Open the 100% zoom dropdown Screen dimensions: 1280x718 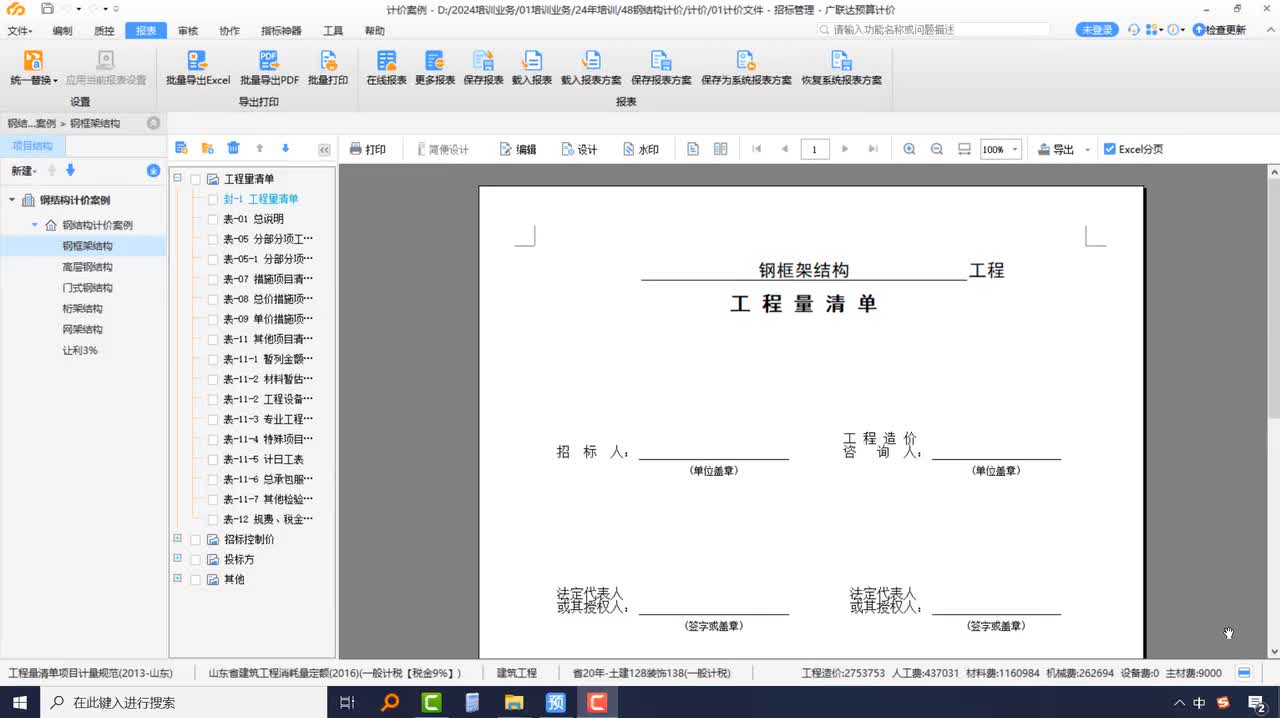coord(1015,150)
